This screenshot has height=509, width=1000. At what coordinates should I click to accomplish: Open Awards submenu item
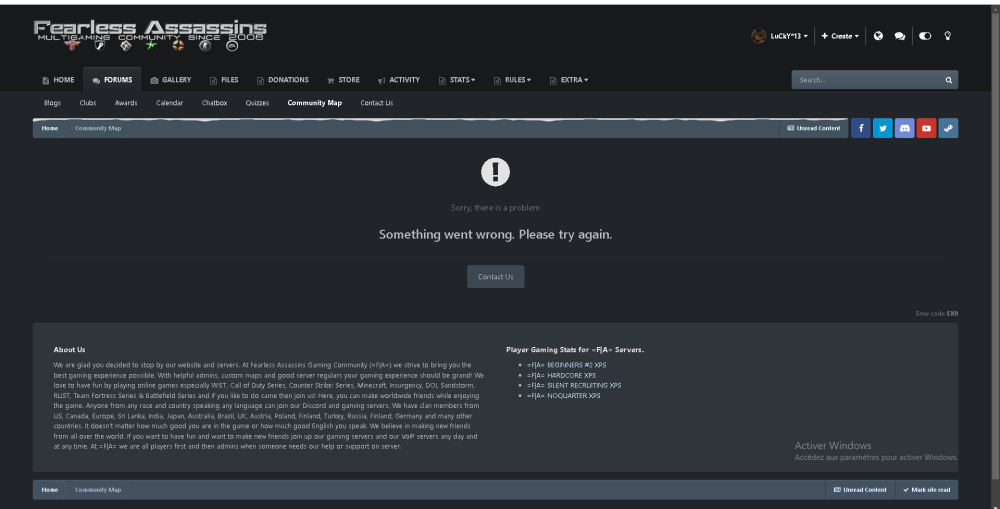[126, 103]
